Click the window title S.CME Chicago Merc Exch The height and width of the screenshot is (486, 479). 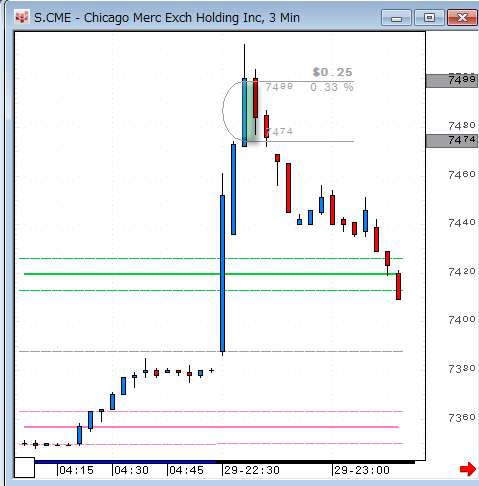pyautogui.click(x=167, y=18)
